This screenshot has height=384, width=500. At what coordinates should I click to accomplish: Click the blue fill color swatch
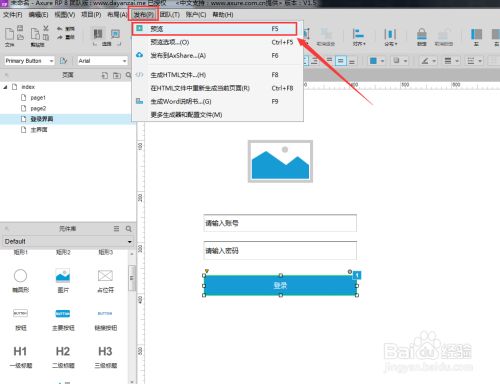click(x=373, y=61)
